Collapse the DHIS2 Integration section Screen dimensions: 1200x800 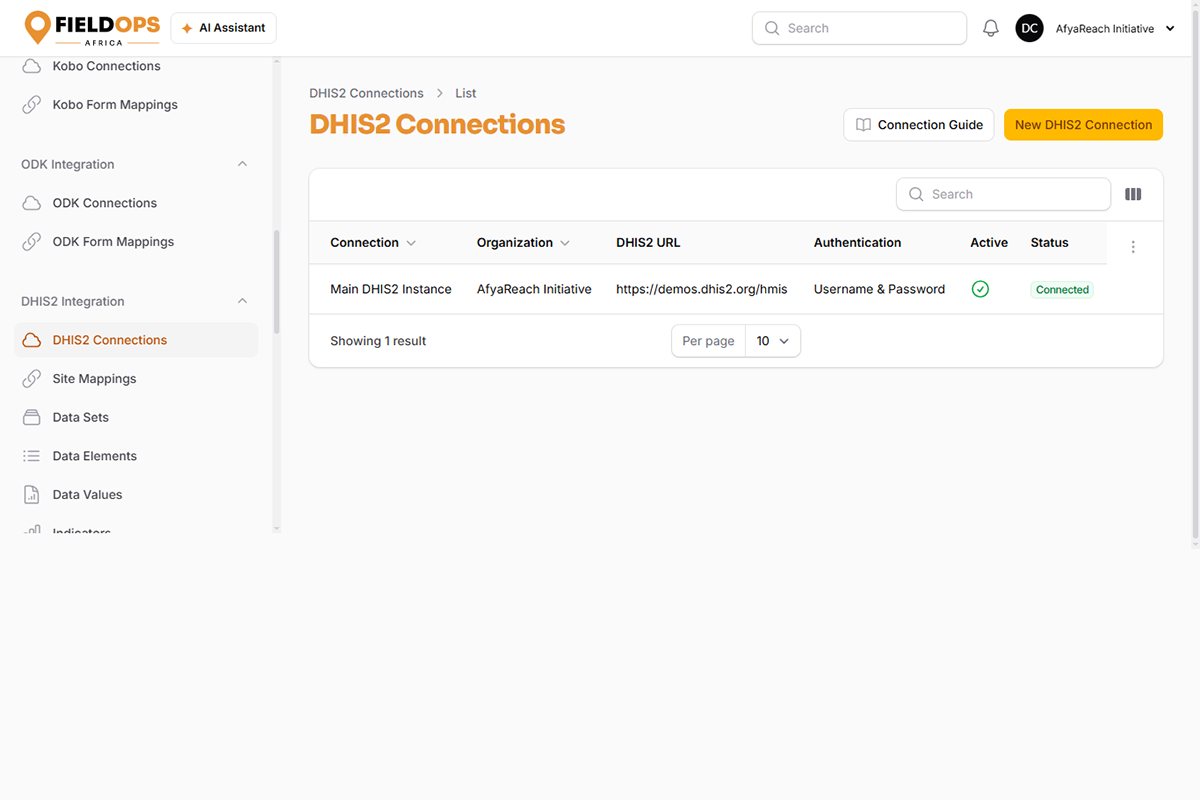coord(242,301)
